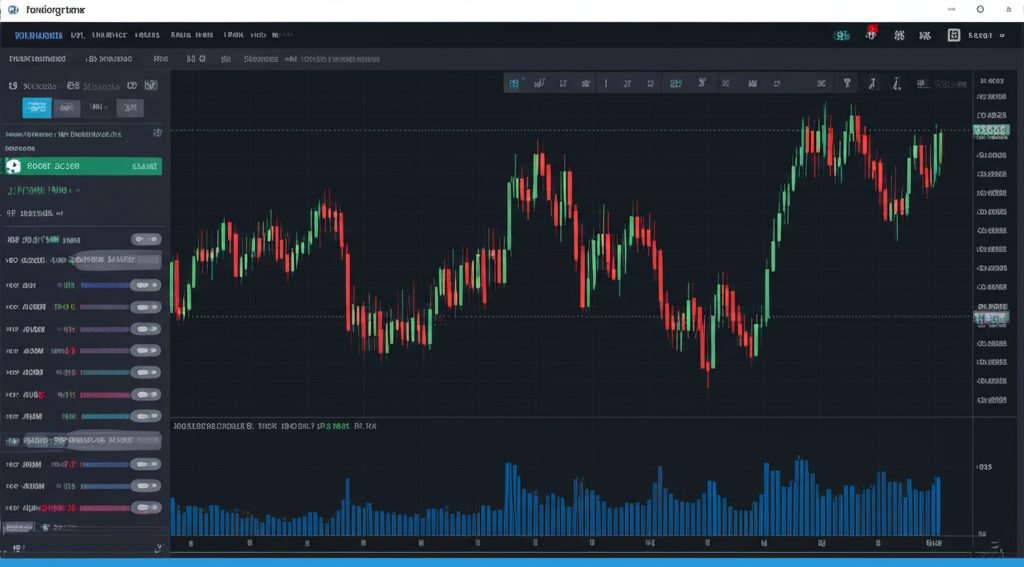Expand the section icon above the green row
Viewport: 1024px width, 567px height.
coord(157,132)
